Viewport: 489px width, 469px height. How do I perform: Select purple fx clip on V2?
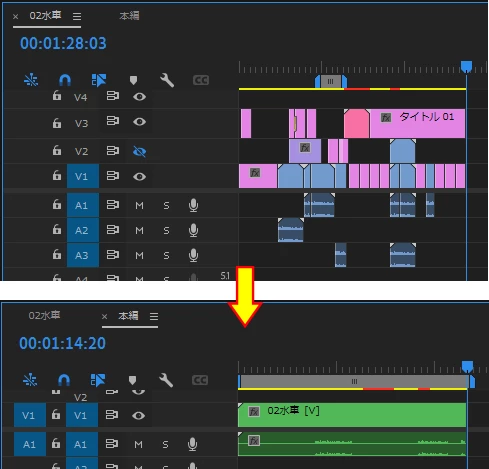(x=305, y=151)
